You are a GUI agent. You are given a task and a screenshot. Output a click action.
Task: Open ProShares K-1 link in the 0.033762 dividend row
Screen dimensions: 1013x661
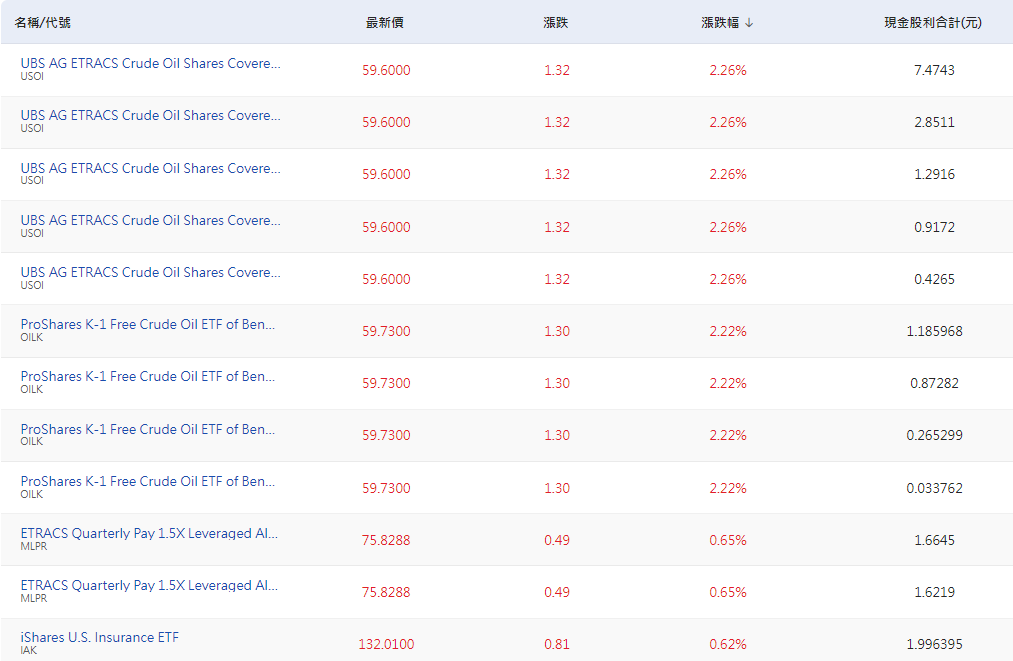pos(148,481)
